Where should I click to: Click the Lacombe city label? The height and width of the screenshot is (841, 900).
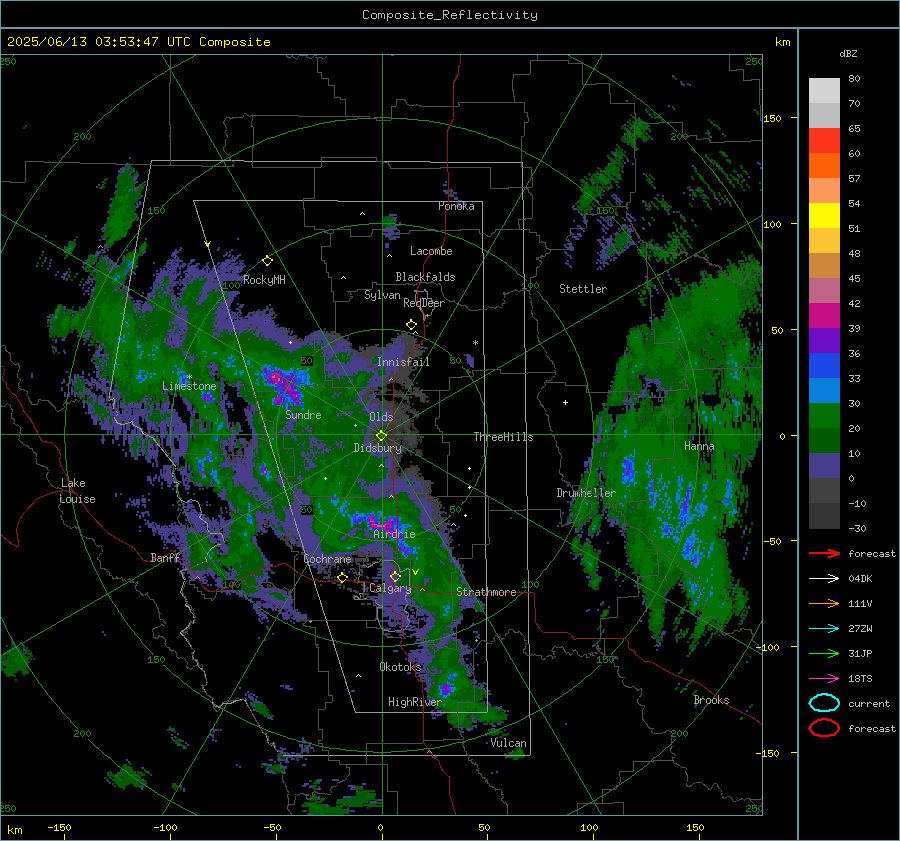[431, 251]
